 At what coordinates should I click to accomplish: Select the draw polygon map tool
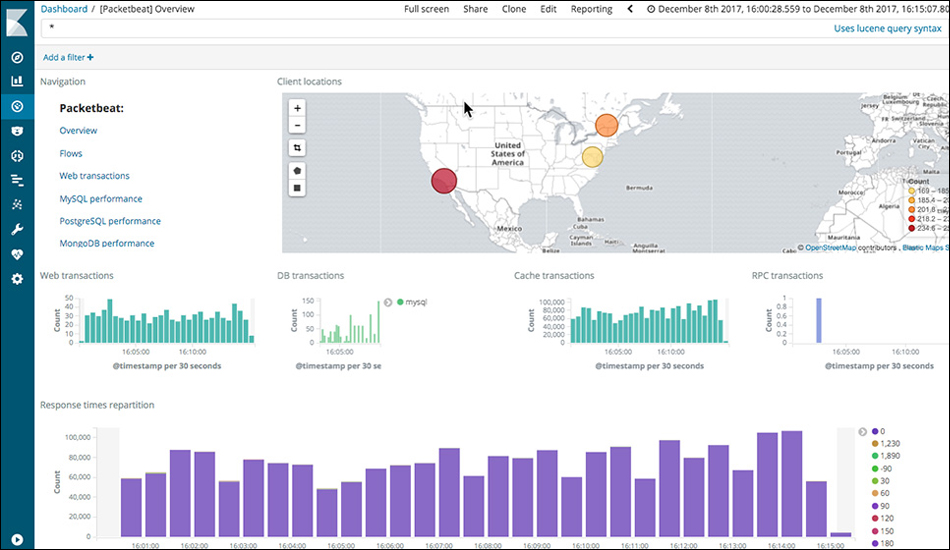[297, 171]
